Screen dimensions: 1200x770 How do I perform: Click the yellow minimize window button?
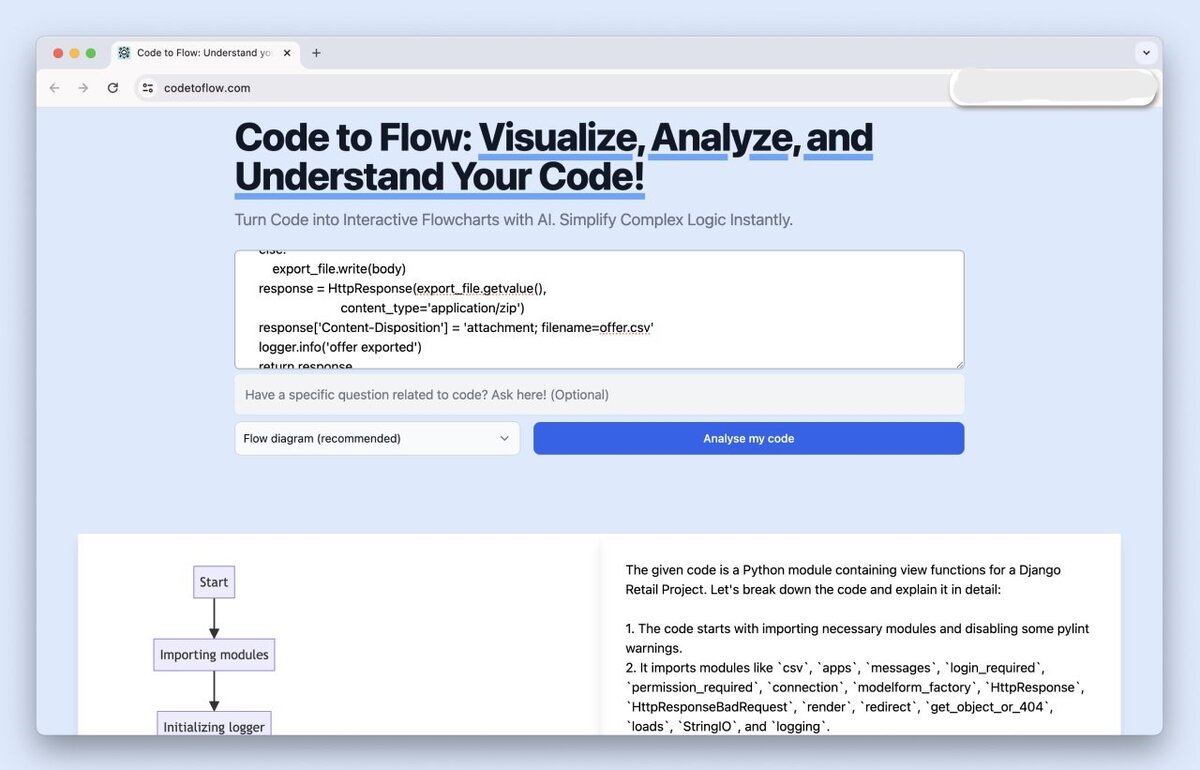click(74, 53)
